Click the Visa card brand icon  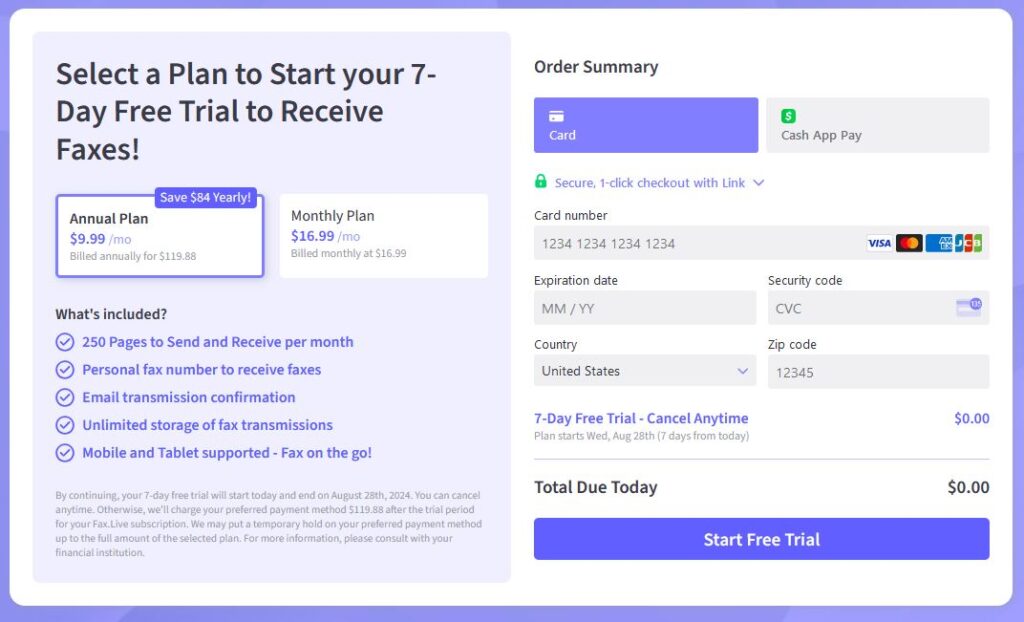(879, 242)
